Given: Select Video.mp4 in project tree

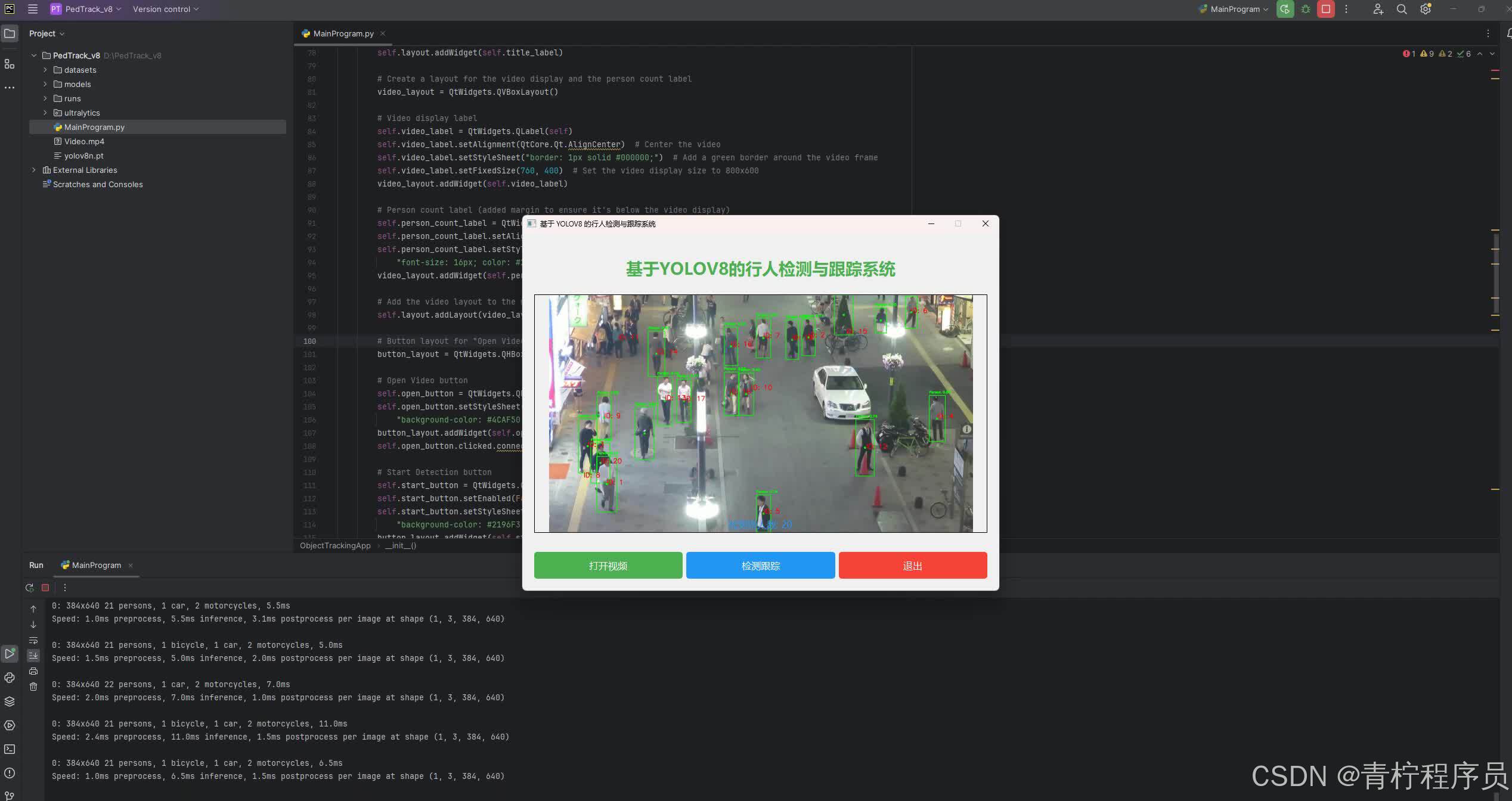Looking at the screenshot, I should pos(84,141).
